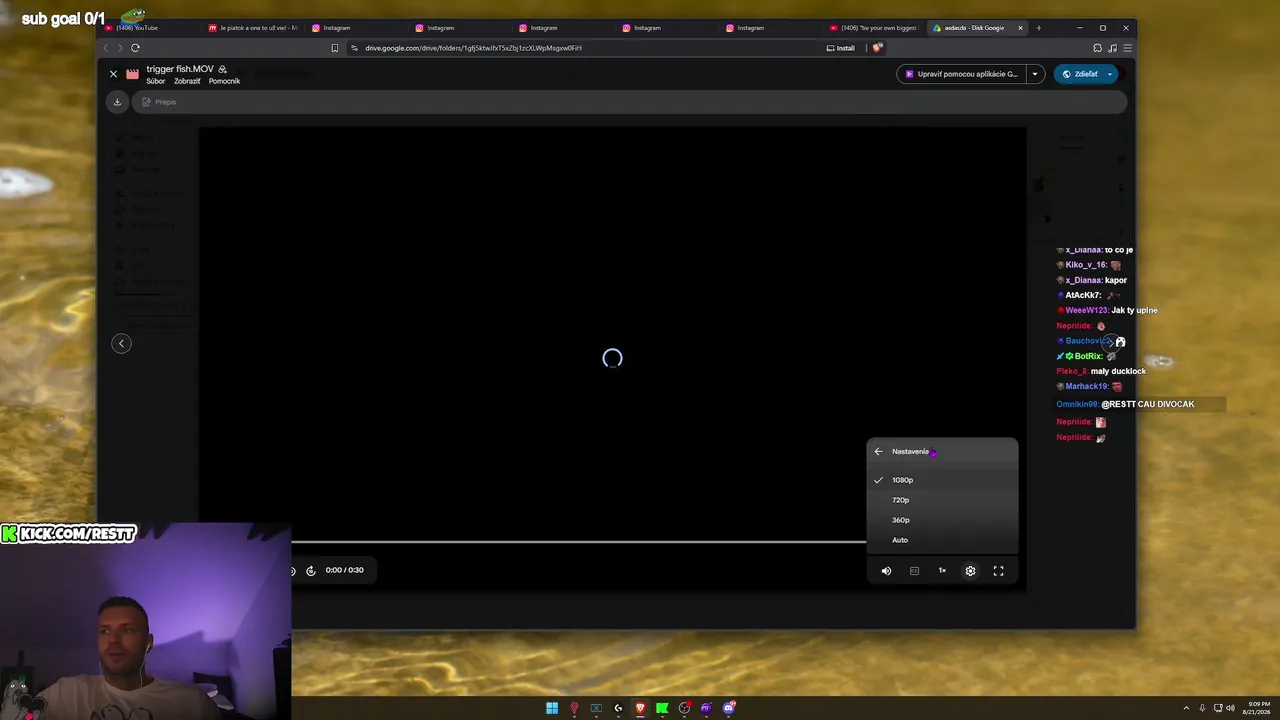1280x720 pixels.
Task: Open the Pomocník menu
Action: click(x=224, y=81)
